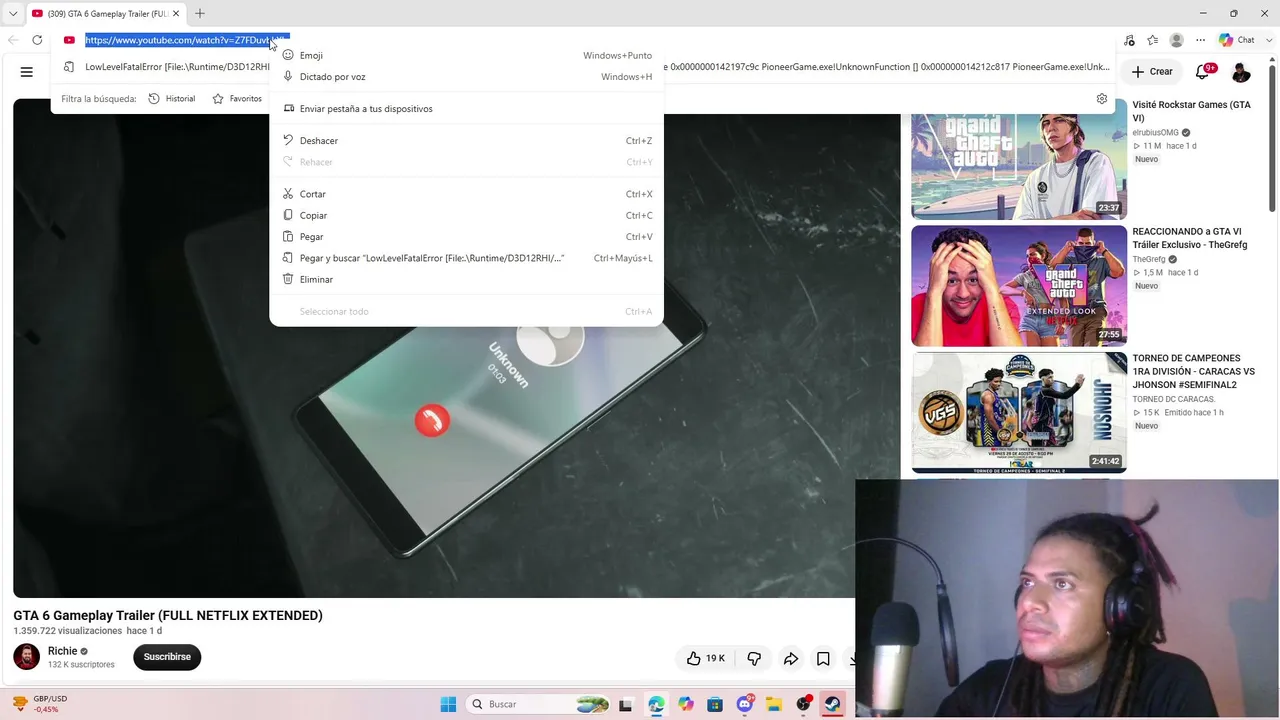Open Richie channel avatar
The height and width of the screenshot is (720, 1280).
(x=27, y=657)
